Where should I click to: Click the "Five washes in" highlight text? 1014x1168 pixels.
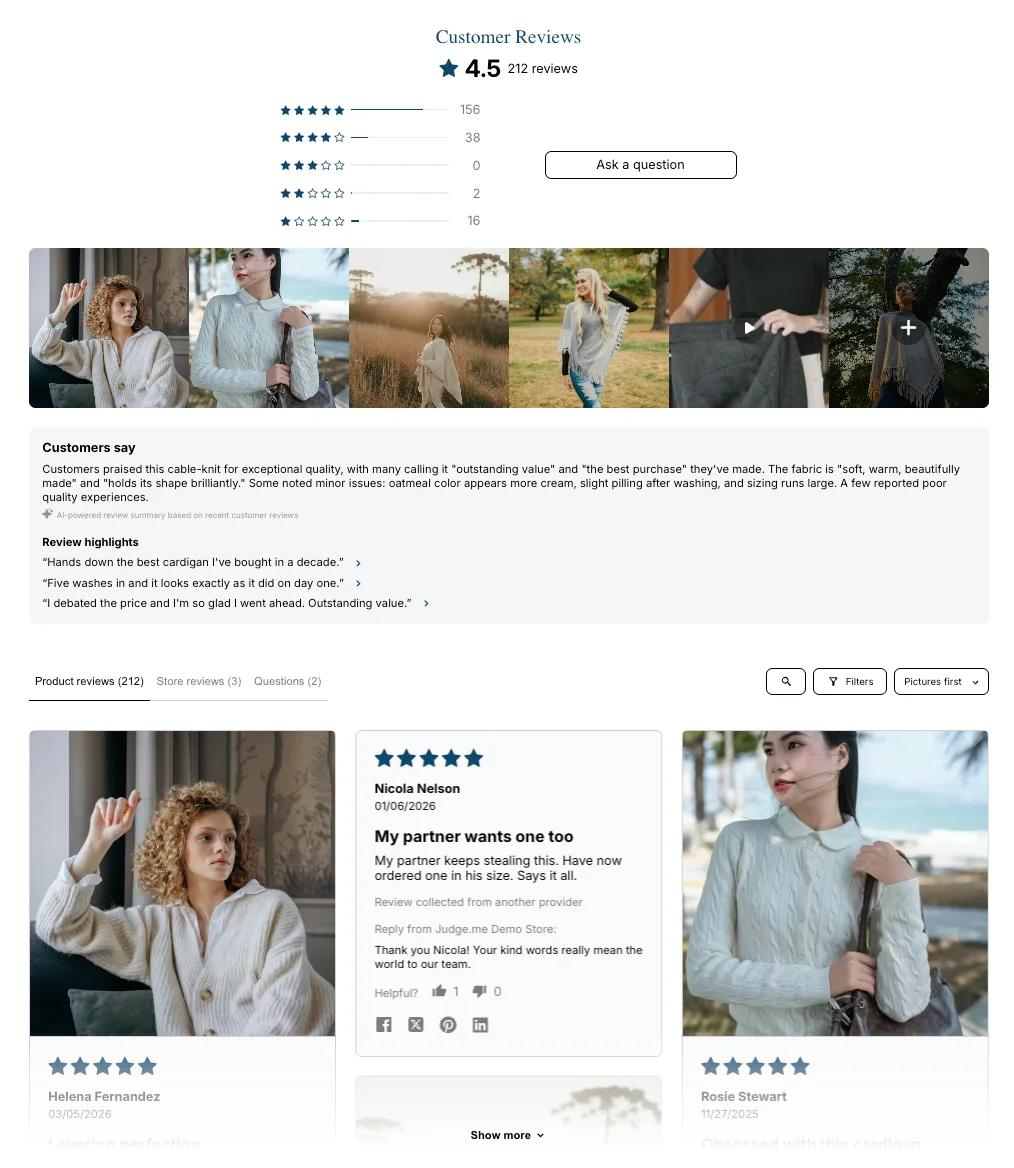pos(193,583)
